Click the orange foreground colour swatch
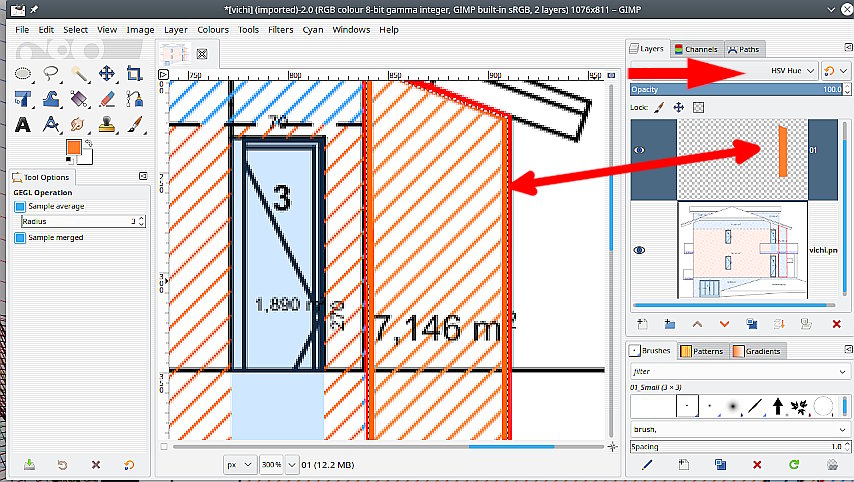 (x=73, y=148)
